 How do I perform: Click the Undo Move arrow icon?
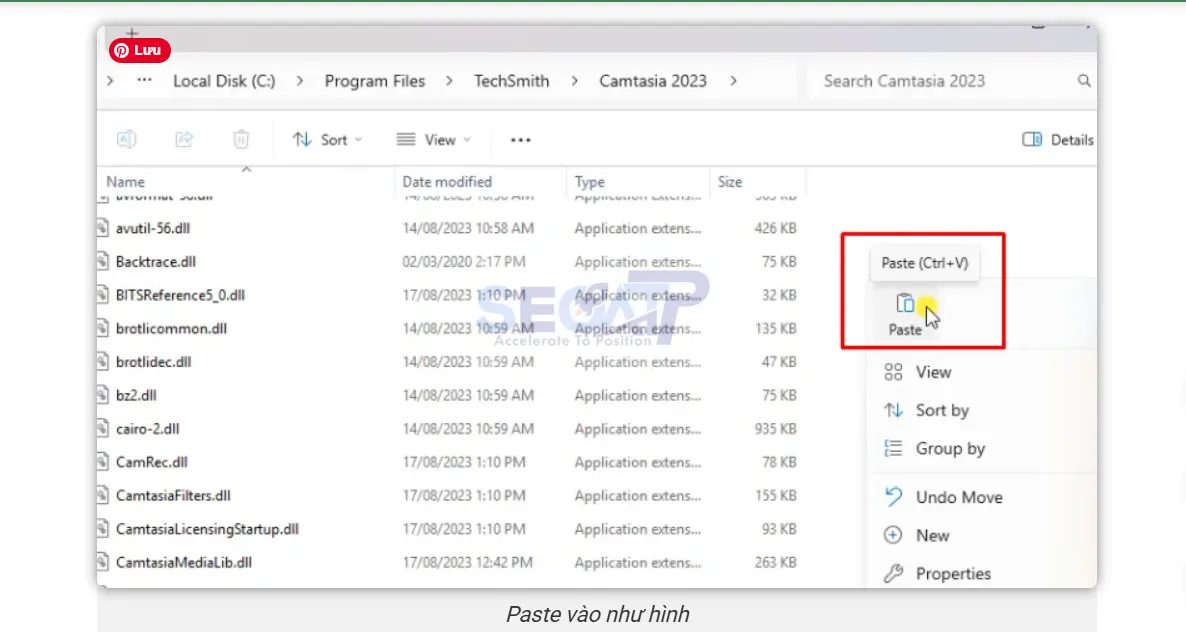pos(892,496)
